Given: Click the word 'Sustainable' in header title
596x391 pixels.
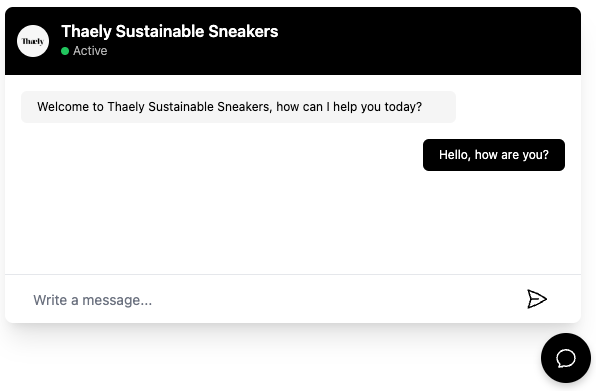Looking at the screenshot, I should click(x=160, y=31).
